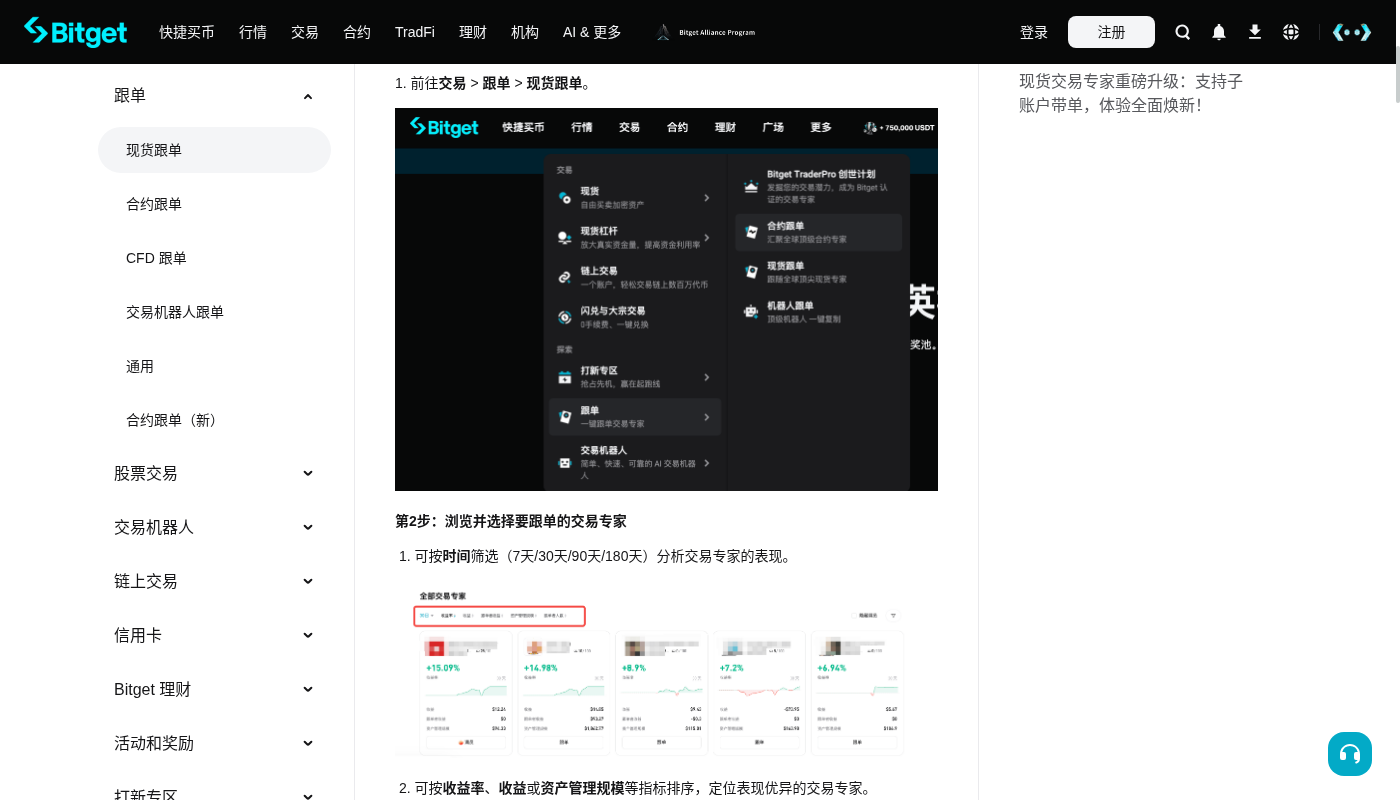Screen dimensions: 1400x800
Task: Select 合约跟单 in the sidebar
Action: [154, 204]
